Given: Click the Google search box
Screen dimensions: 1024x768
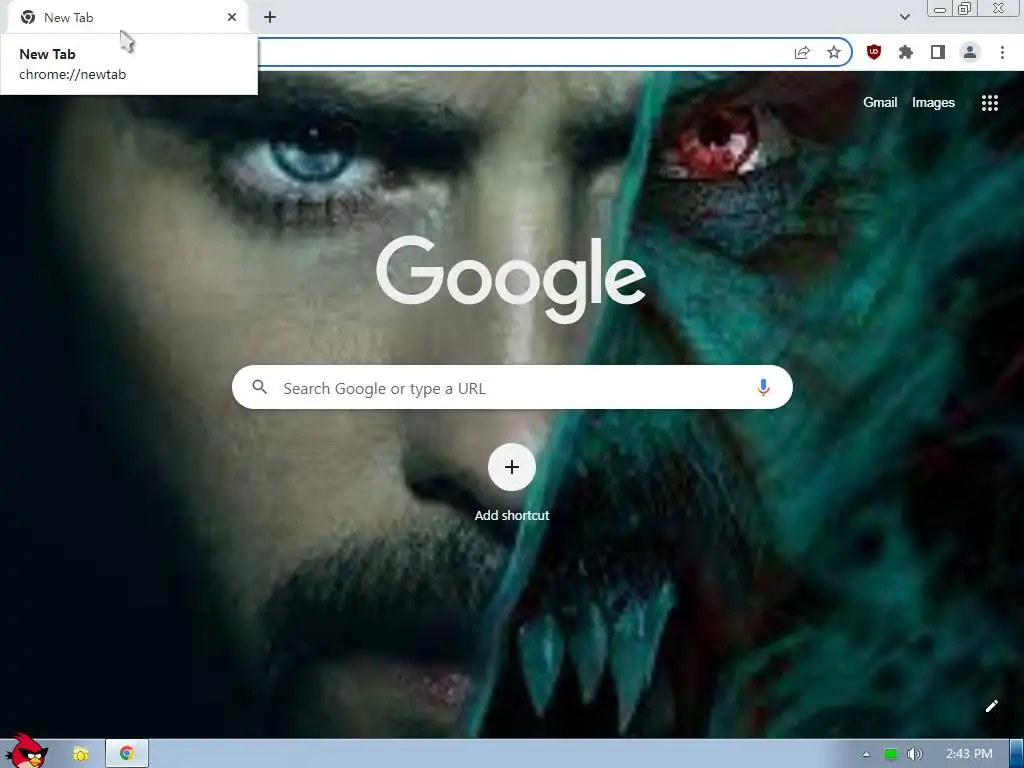Looking at the screenshot, I should [512, 388].
